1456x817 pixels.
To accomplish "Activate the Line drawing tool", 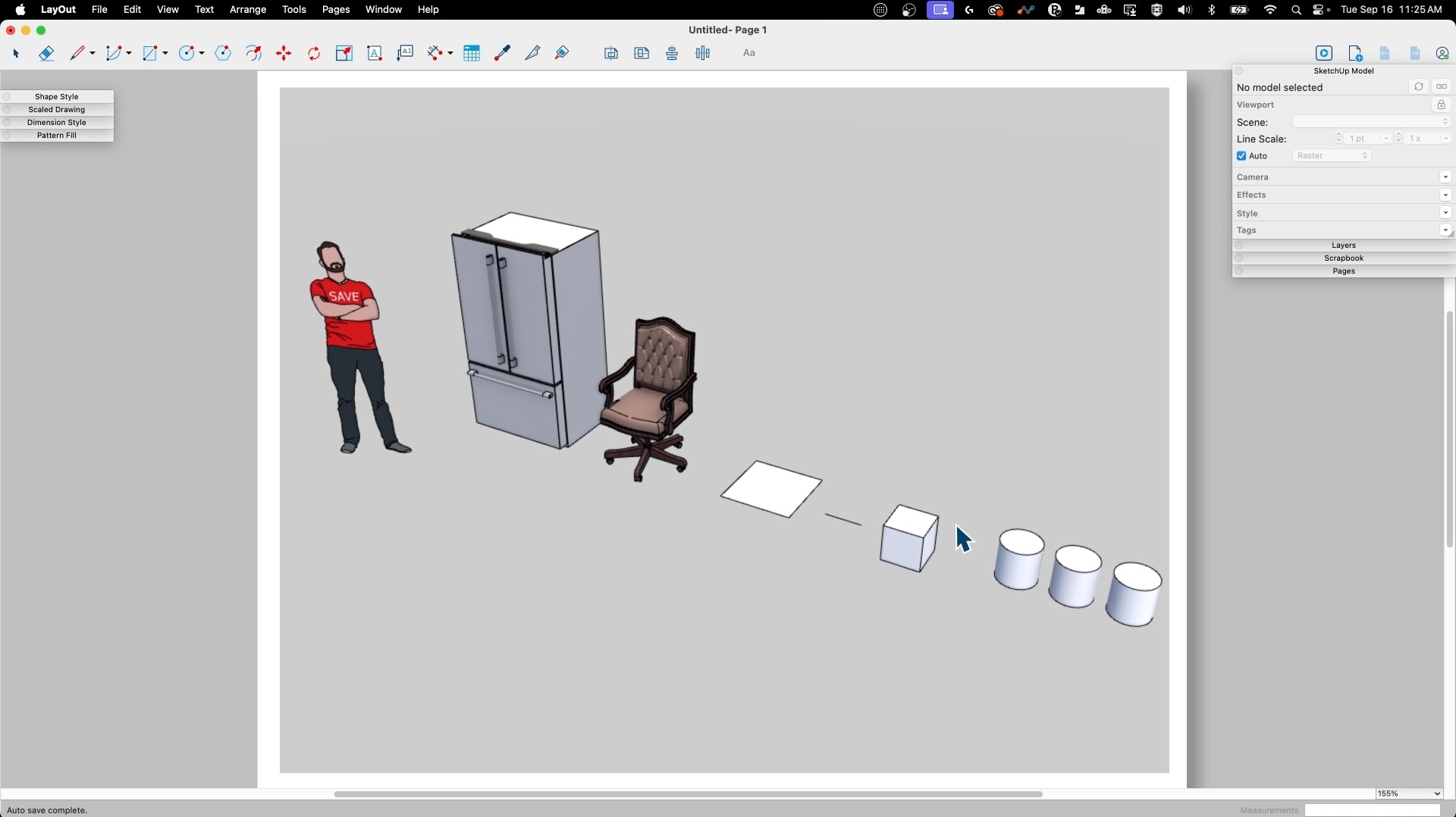I will pos(78,54).
